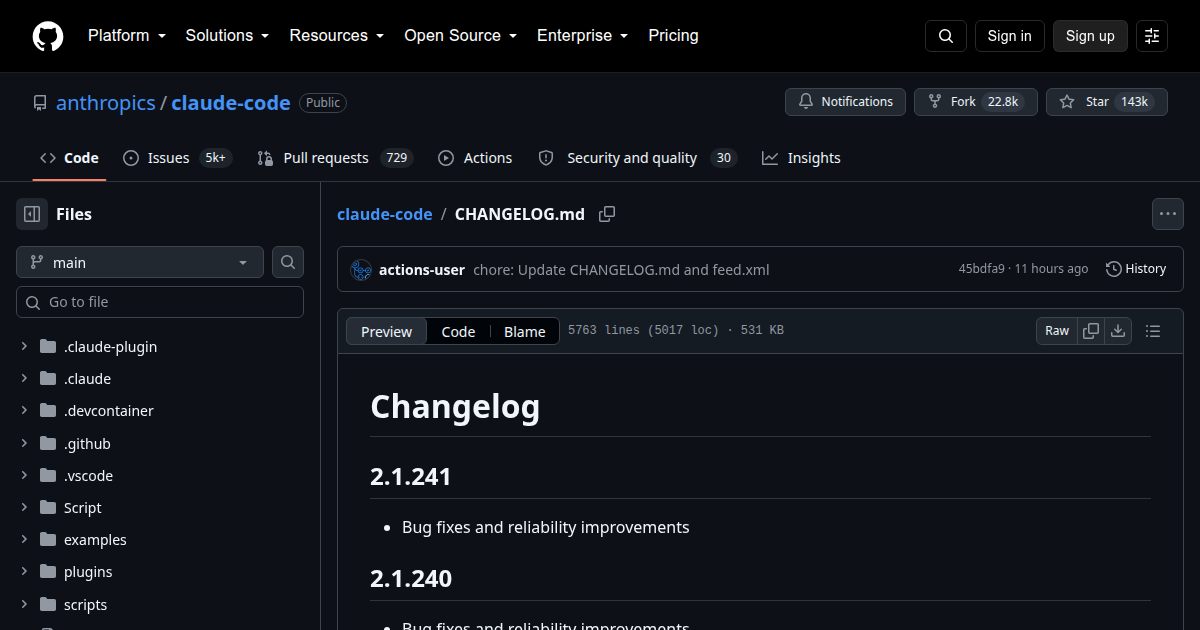Open the .claude-plugin folder icon
1200x630 pixels.
pos(48,347)
